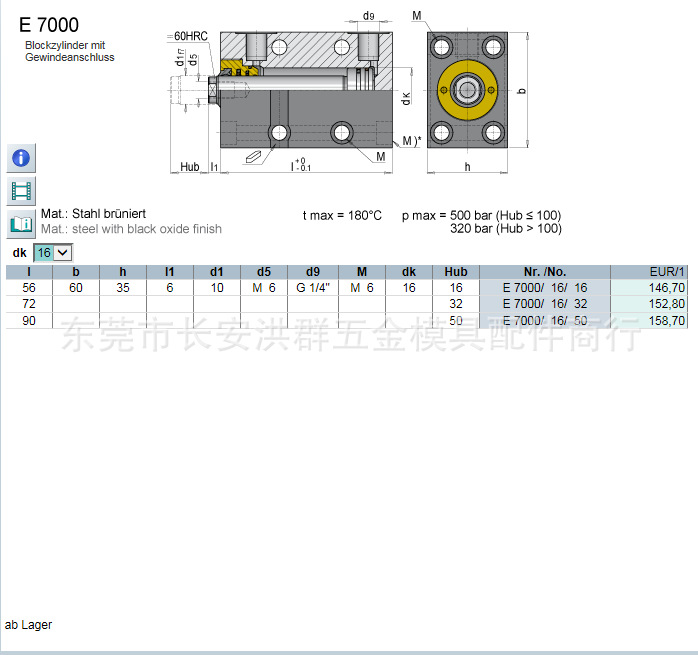Click the E 7000 product title
This screenshot has width=698, height=655.
[49, 25]
